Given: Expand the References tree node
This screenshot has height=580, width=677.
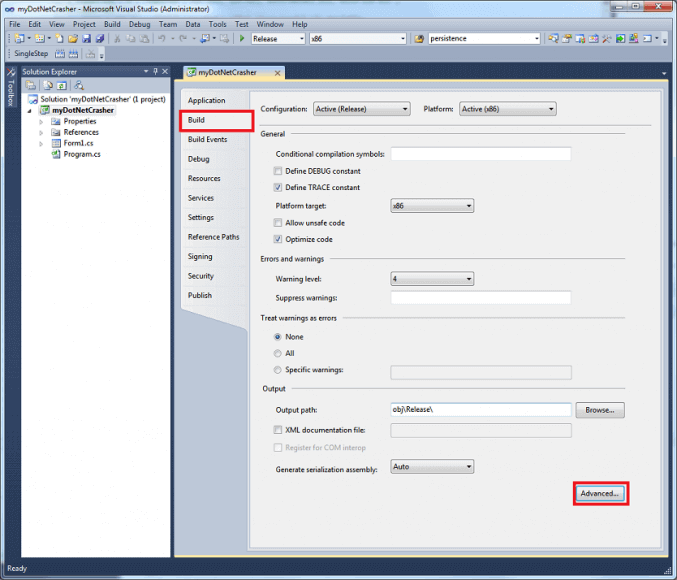Looking at the screenshot, I should click(41, 132).
